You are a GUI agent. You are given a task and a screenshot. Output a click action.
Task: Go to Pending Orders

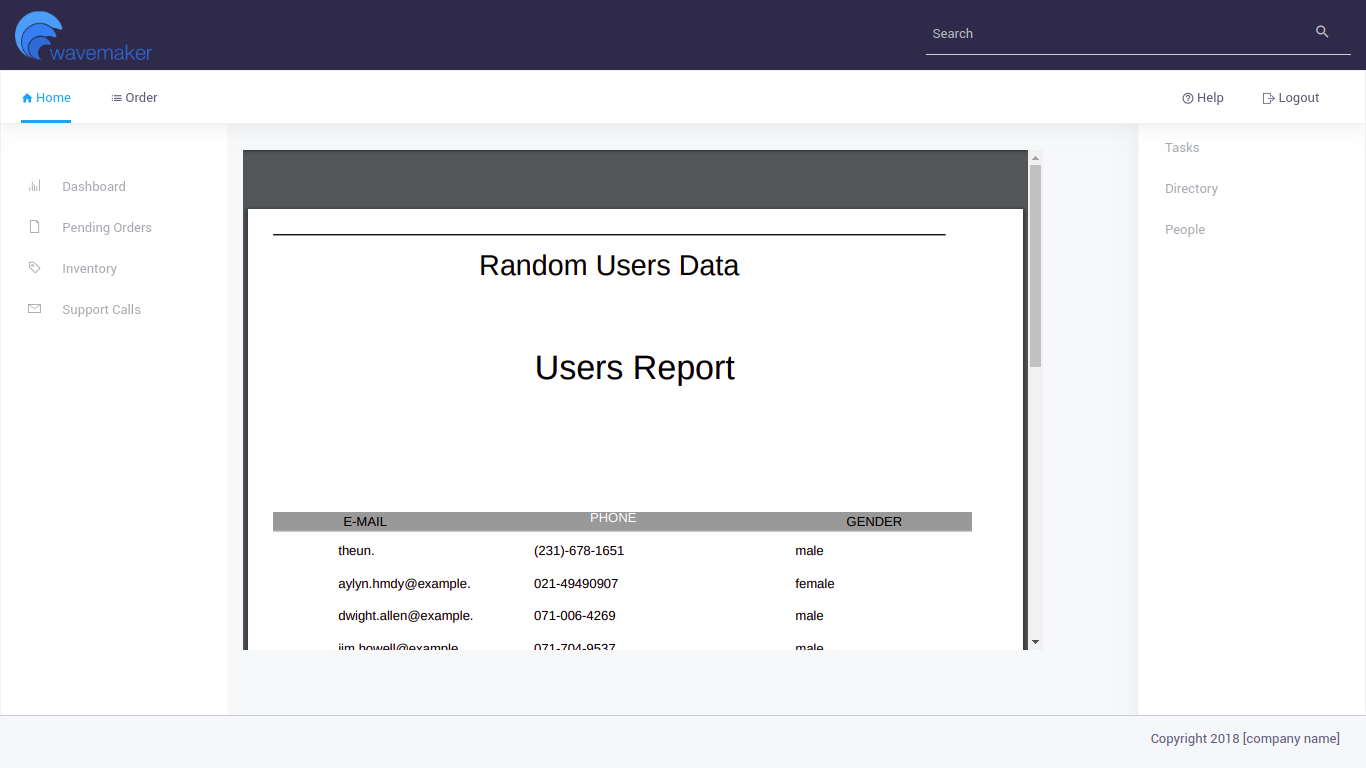(106, 228)
